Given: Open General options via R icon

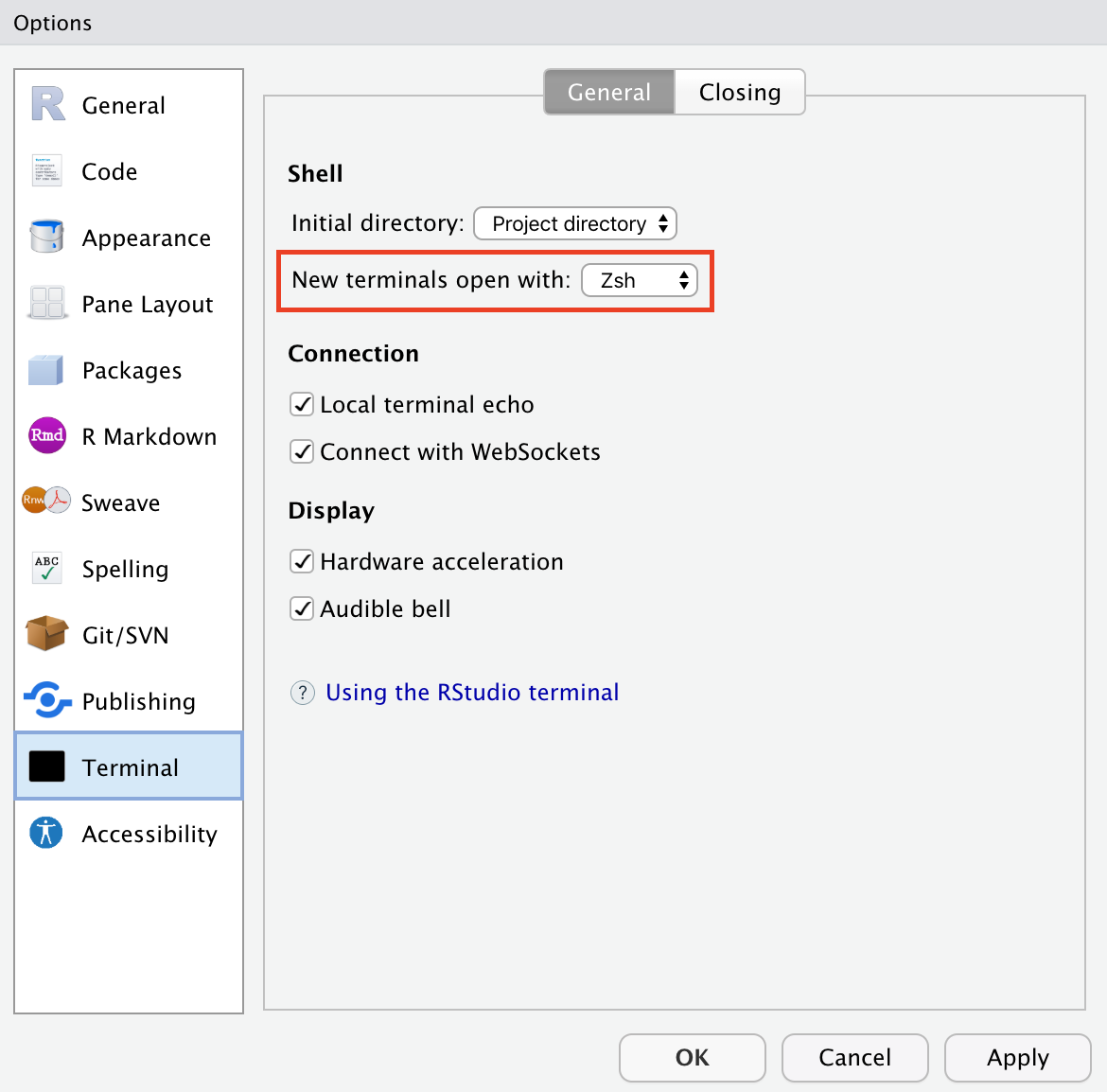Looking at the screenshot, I should [x=47, y=105].
